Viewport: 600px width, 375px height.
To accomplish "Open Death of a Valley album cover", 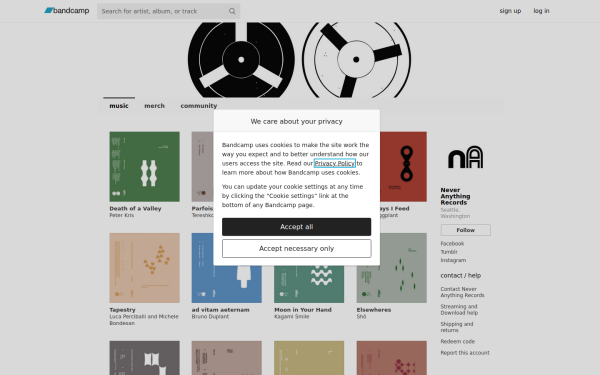I will 144,166.
